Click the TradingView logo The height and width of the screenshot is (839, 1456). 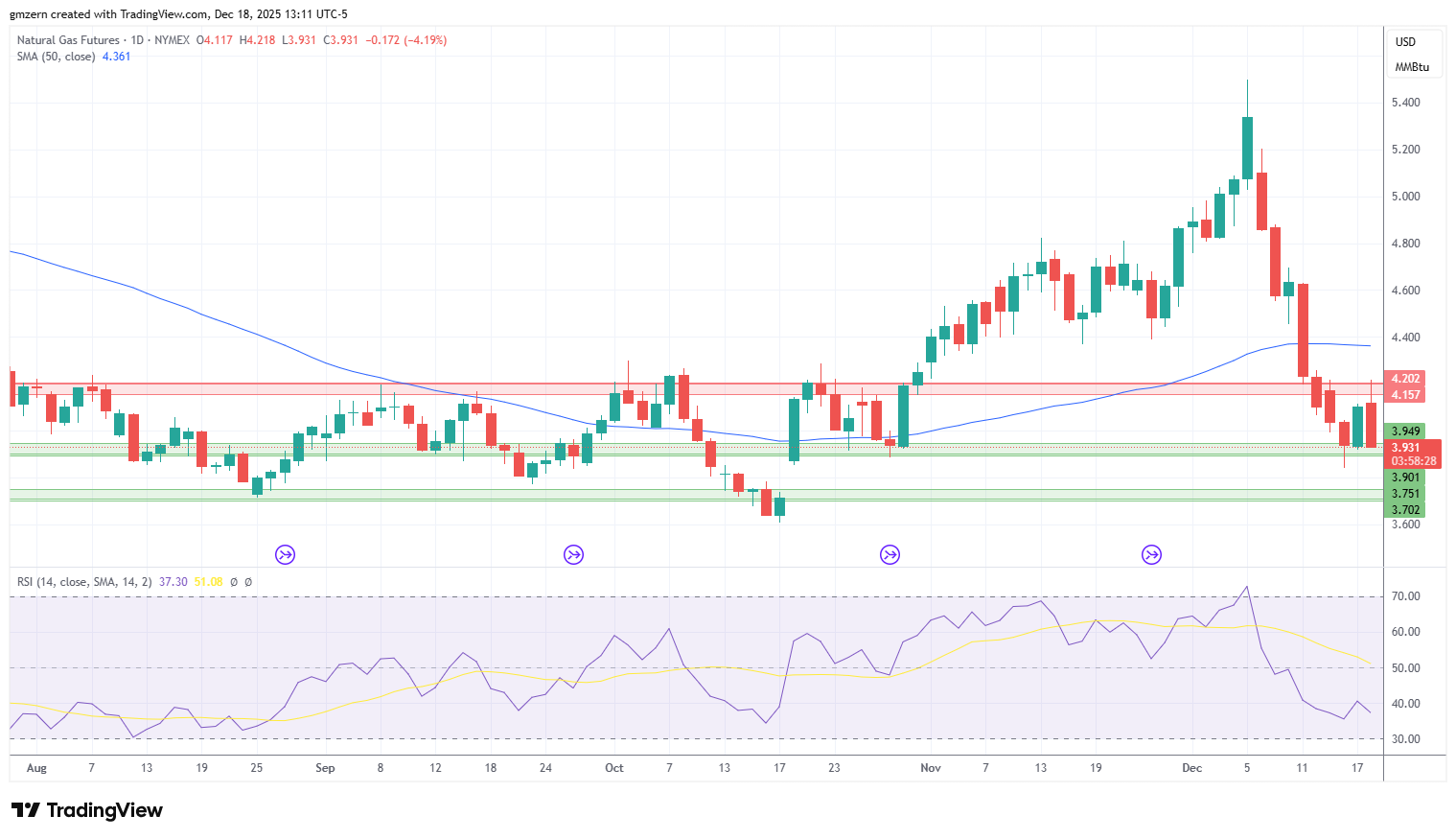pos(87,810)
